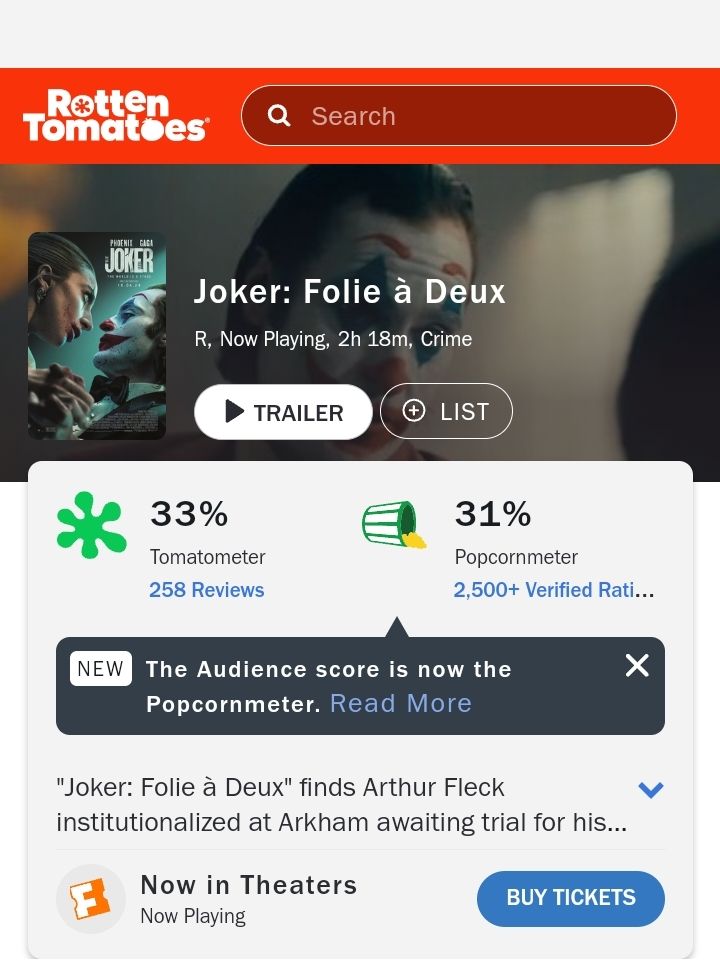Add movie to a list with LIST

[446, 411]
